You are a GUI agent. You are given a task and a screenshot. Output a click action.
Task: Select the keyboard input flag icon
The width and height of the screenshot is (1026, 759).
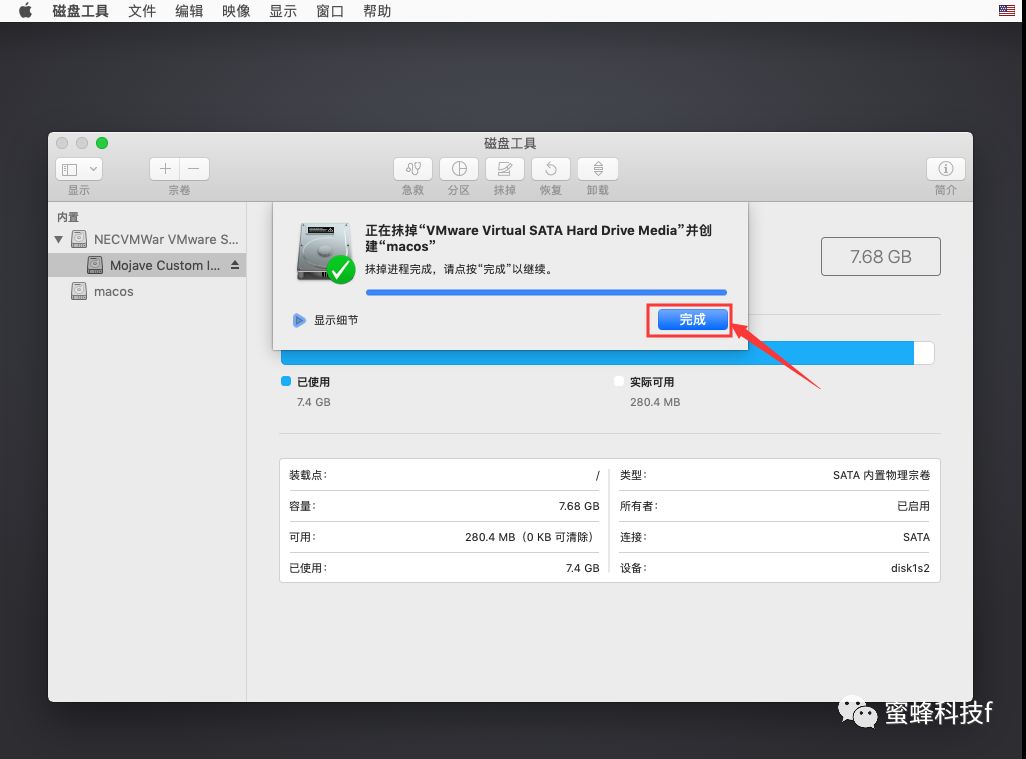[1005, 11]
